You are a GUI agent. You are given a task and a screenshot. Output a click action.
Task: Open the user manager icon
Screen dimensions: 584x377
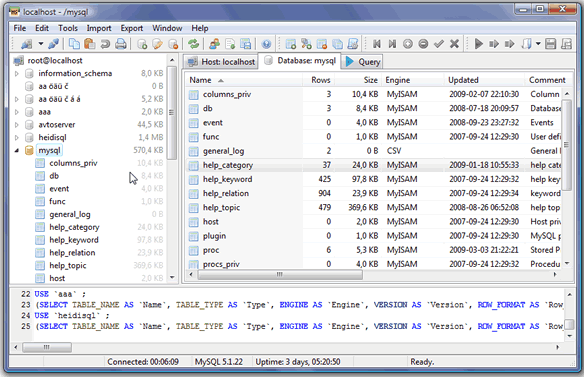(x=215, y=44)
